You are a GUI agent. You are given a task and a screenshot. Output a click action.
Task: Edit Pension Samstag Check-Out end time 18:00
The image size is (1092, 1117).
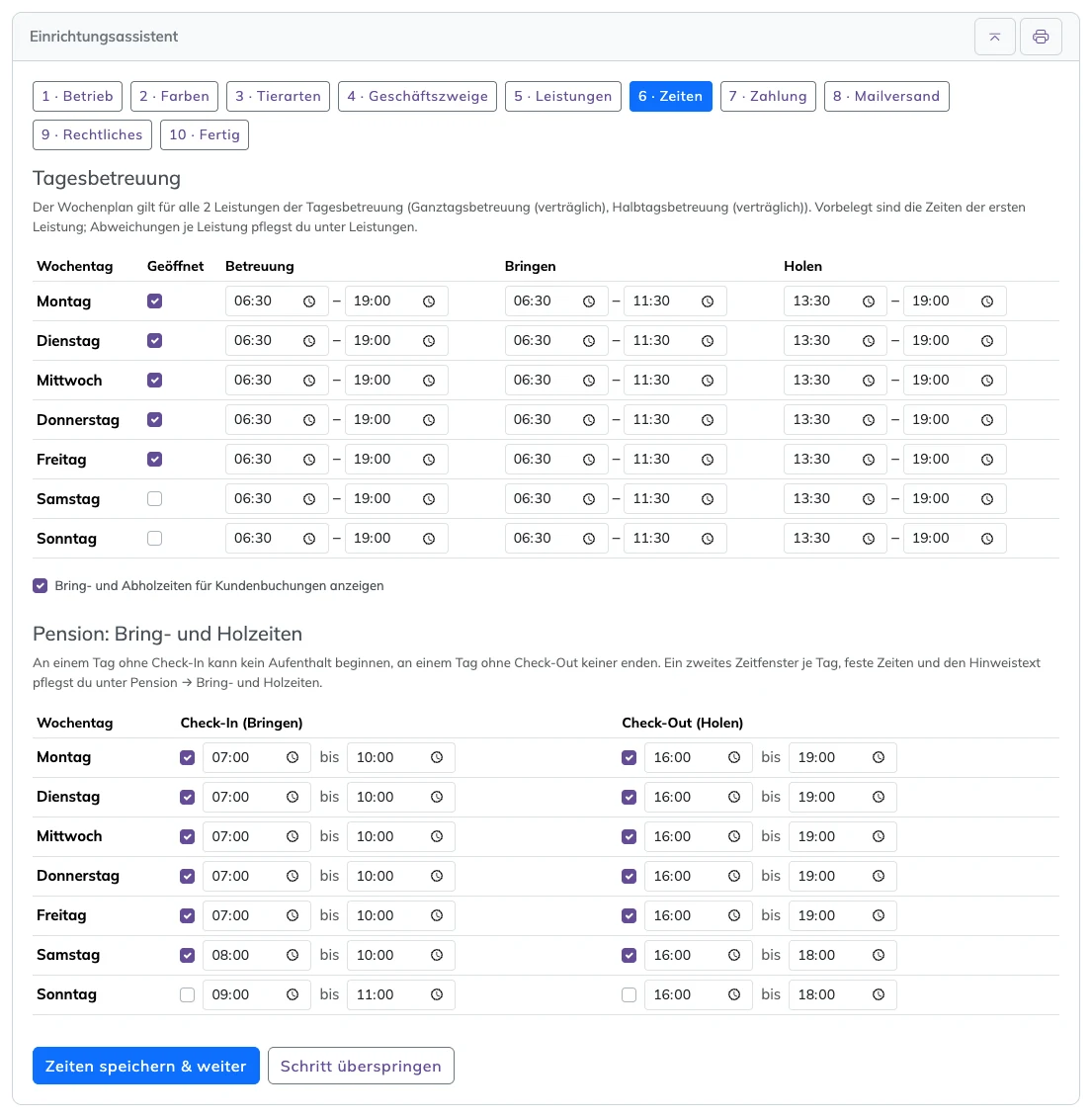[x=843, y=955]
